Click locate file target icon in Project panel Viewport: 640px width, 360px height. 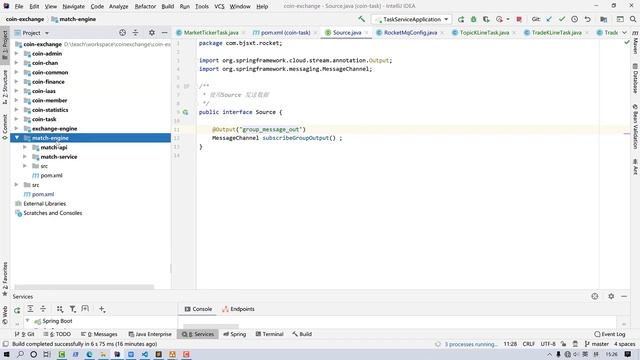coord(122,33)
